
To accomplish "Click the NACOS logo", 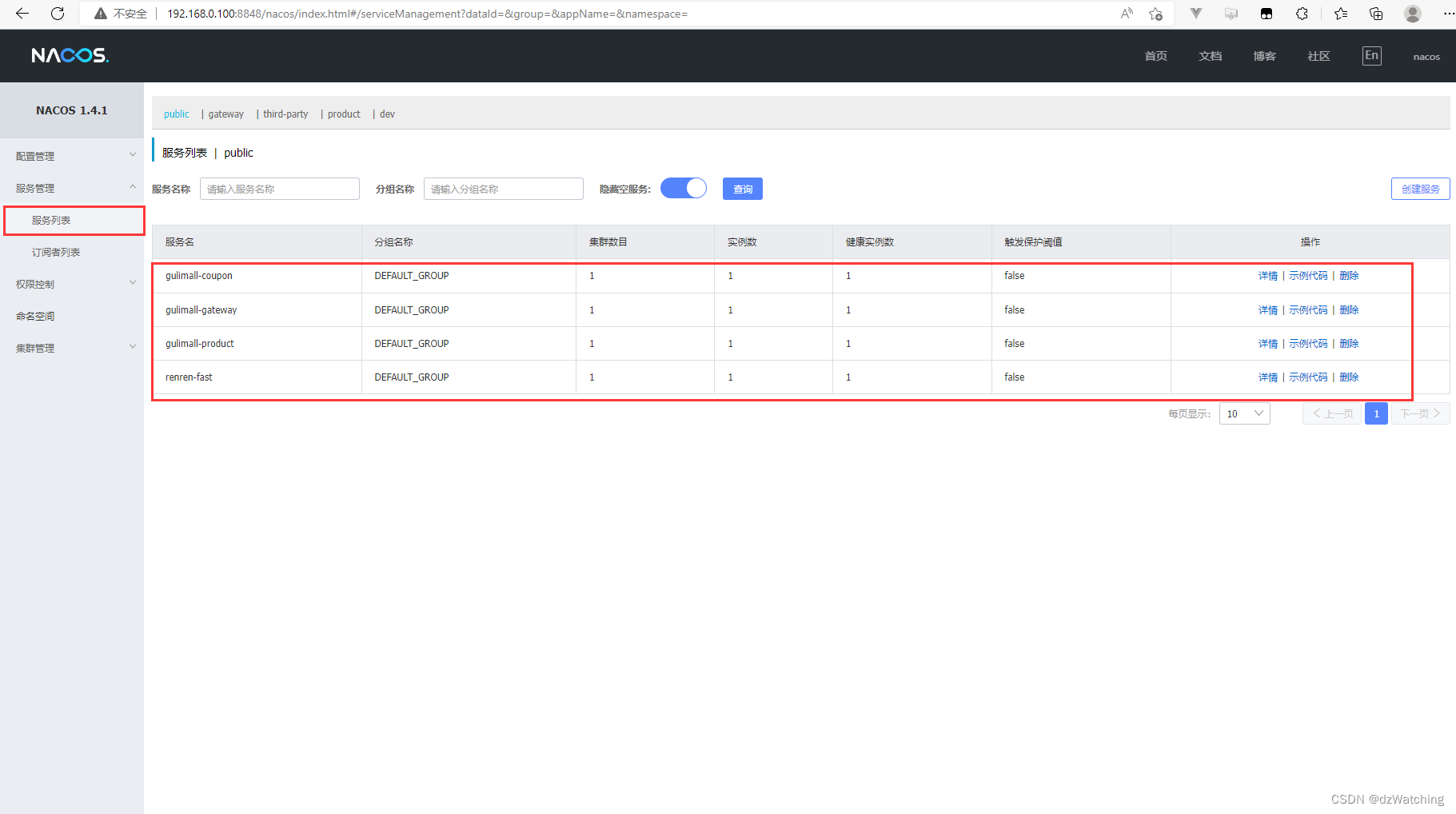I will (x=70, y=55).
